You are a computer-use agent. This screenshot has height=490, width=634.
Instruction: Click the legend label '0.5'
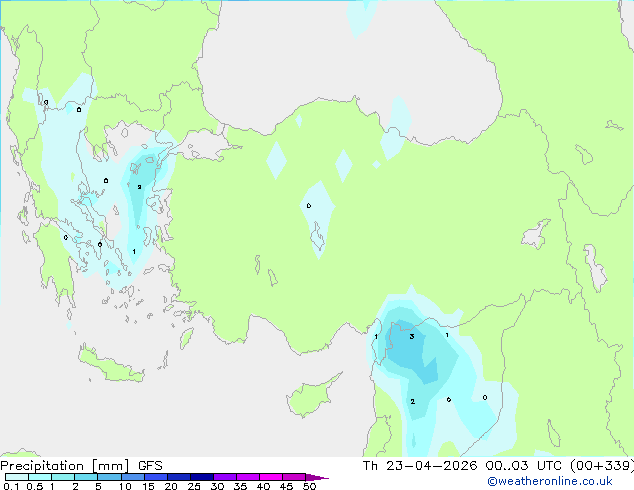pos(34,486)
